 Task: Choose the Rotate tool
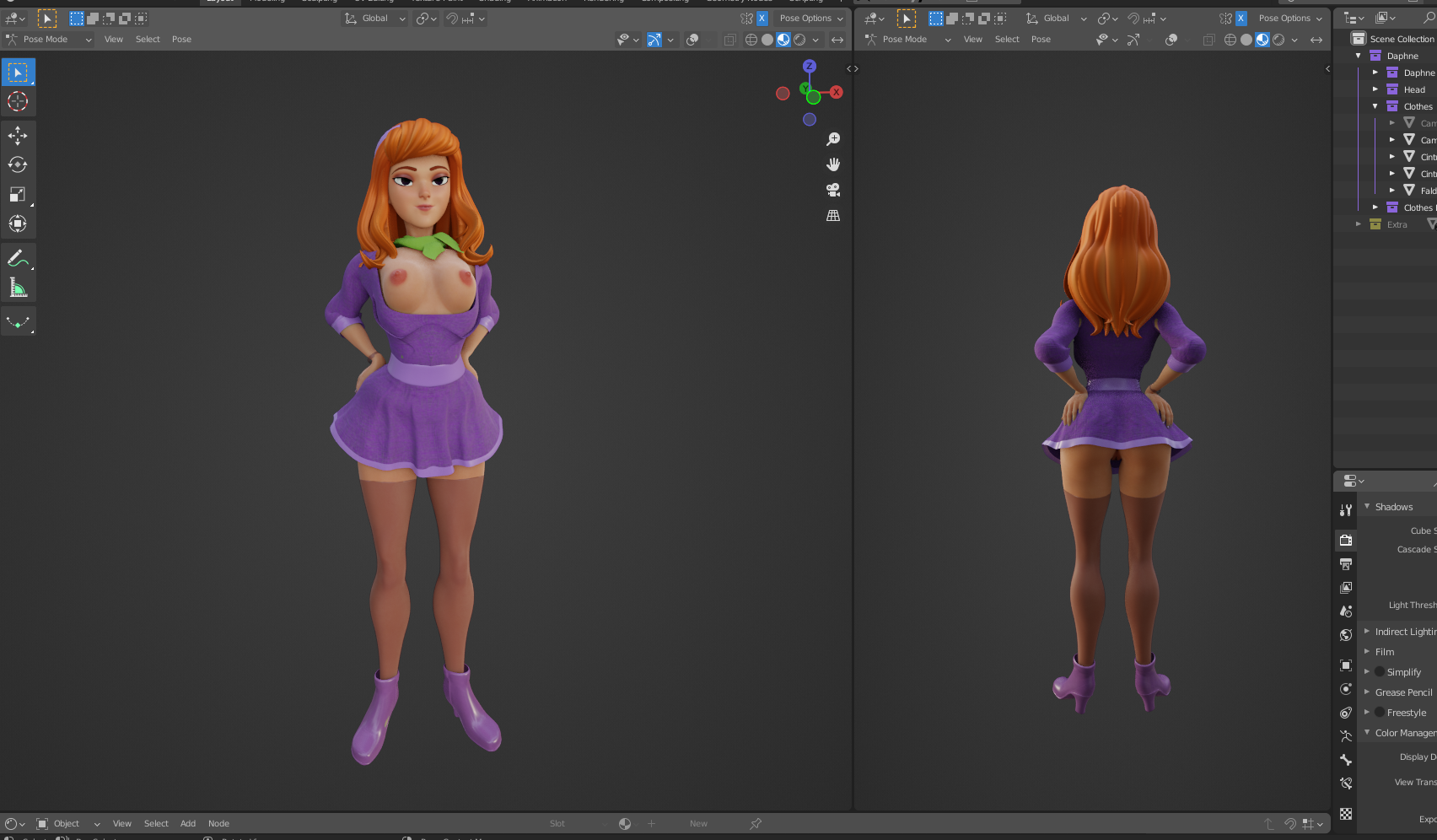18,164
